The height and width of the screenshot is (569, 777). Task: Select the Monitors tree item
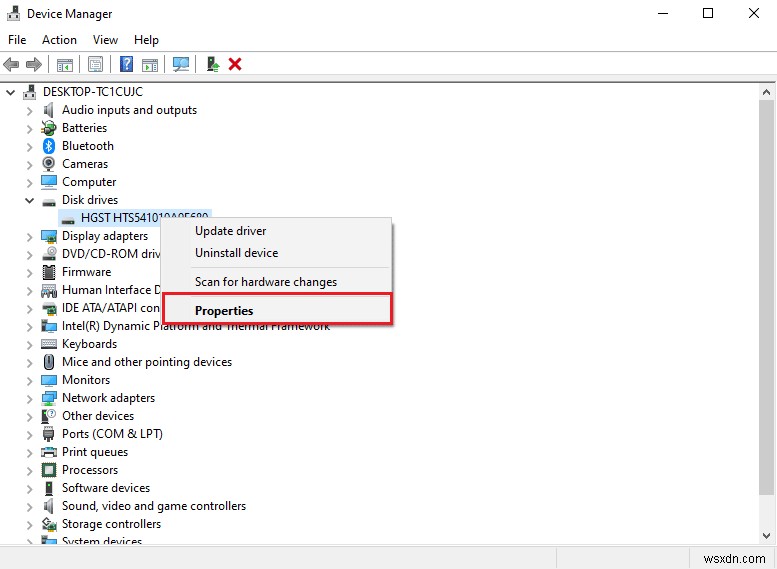[86, 380]
